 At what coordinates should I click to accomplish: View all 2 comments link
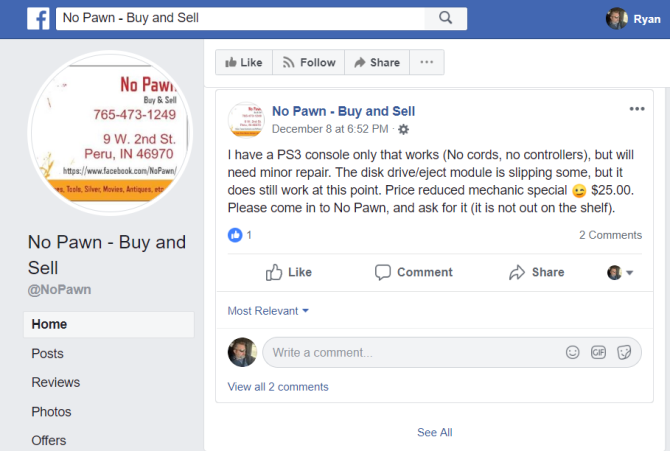tap(277, 387)
